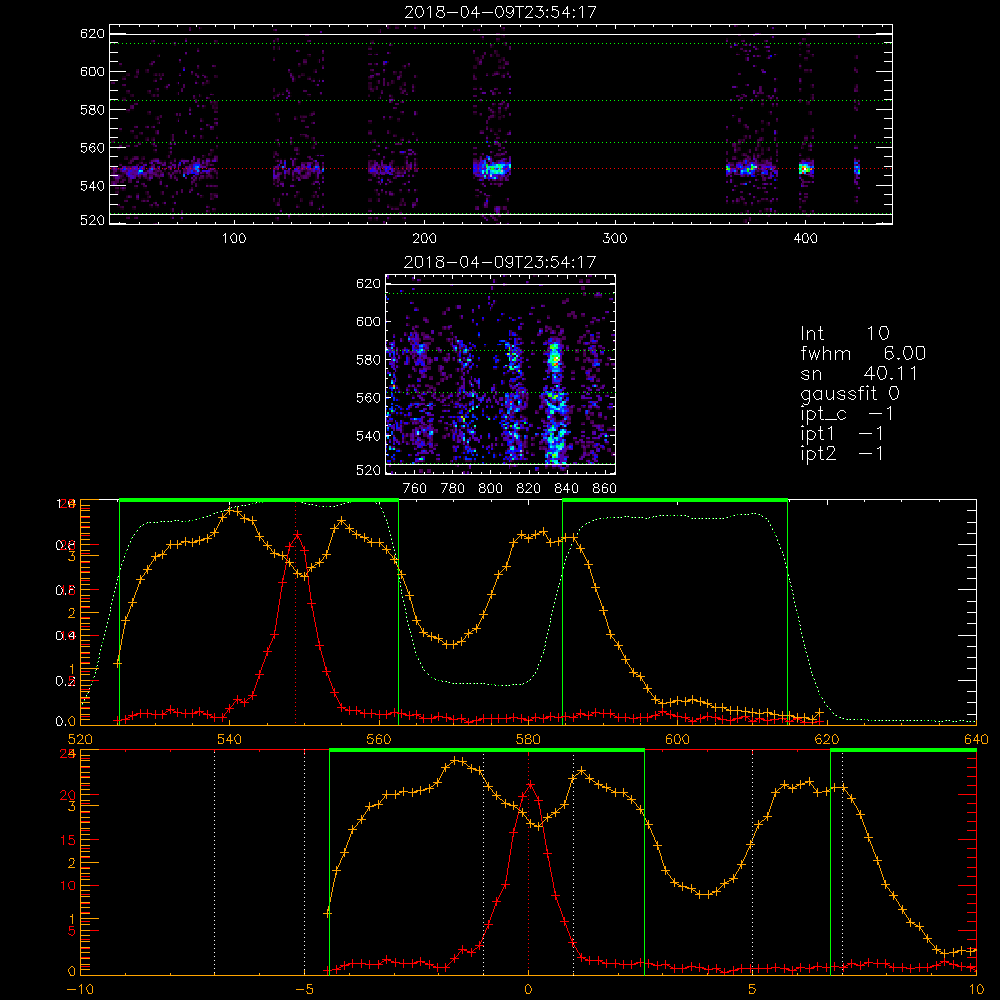Click y-axis label 600 on top spectrogram
1000x1000 pixels.
[92, 71]
